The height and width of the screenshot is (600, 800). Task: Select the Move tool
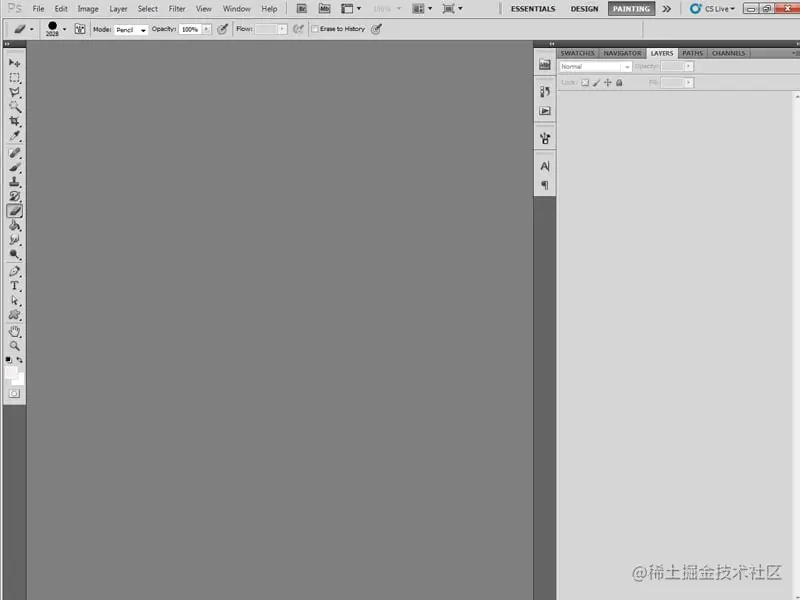click(13, 63)
